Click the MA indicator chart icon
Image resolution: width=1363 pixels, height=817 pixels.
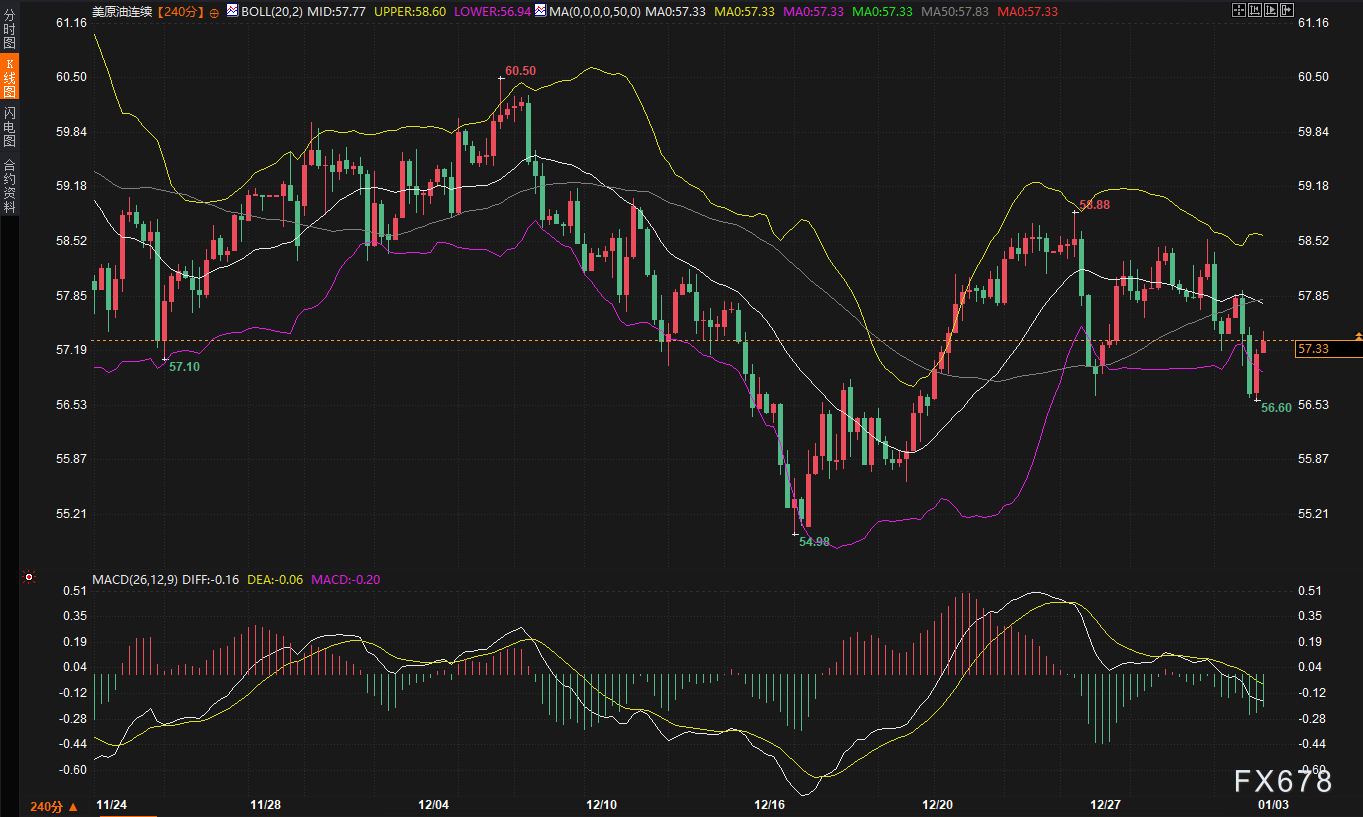[540, 10]
